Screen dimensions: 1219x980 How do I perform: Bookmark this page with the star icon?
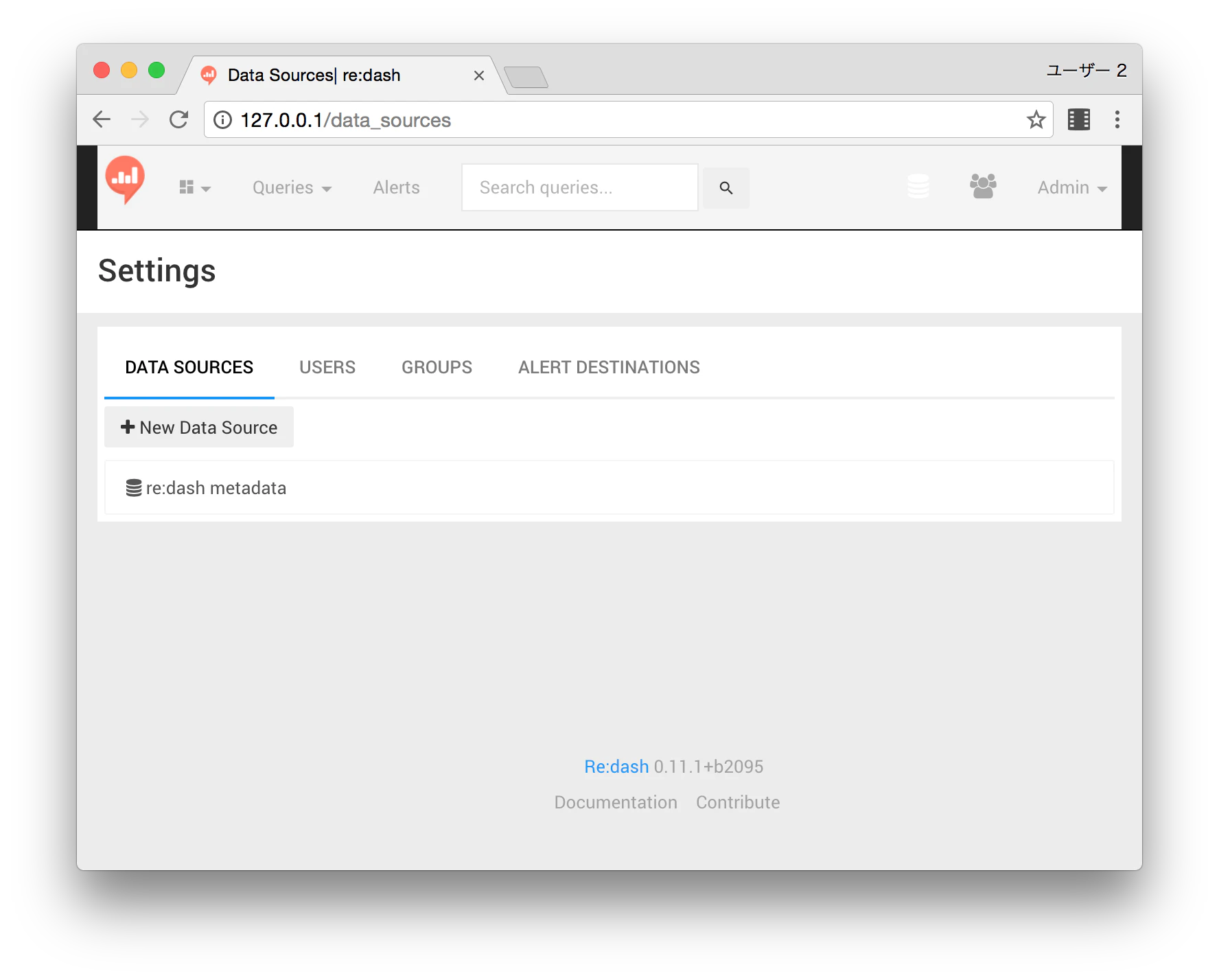(x=1036, y=119)
